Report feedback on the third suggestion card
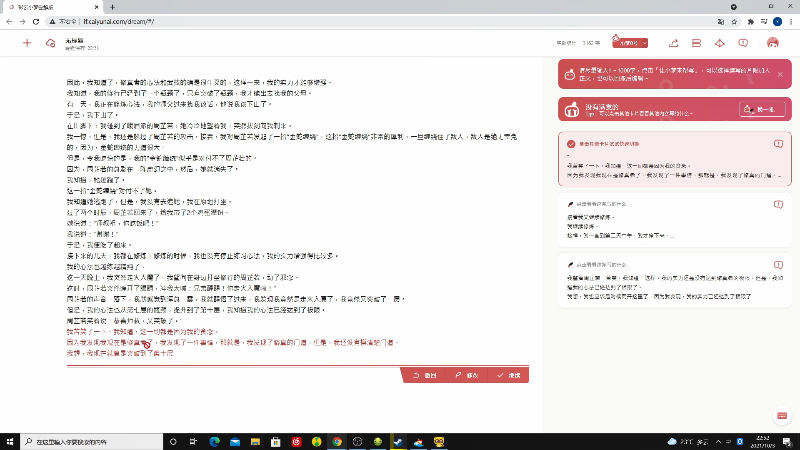The width and height of the screenshot is (800, 450). click(778, 265)
